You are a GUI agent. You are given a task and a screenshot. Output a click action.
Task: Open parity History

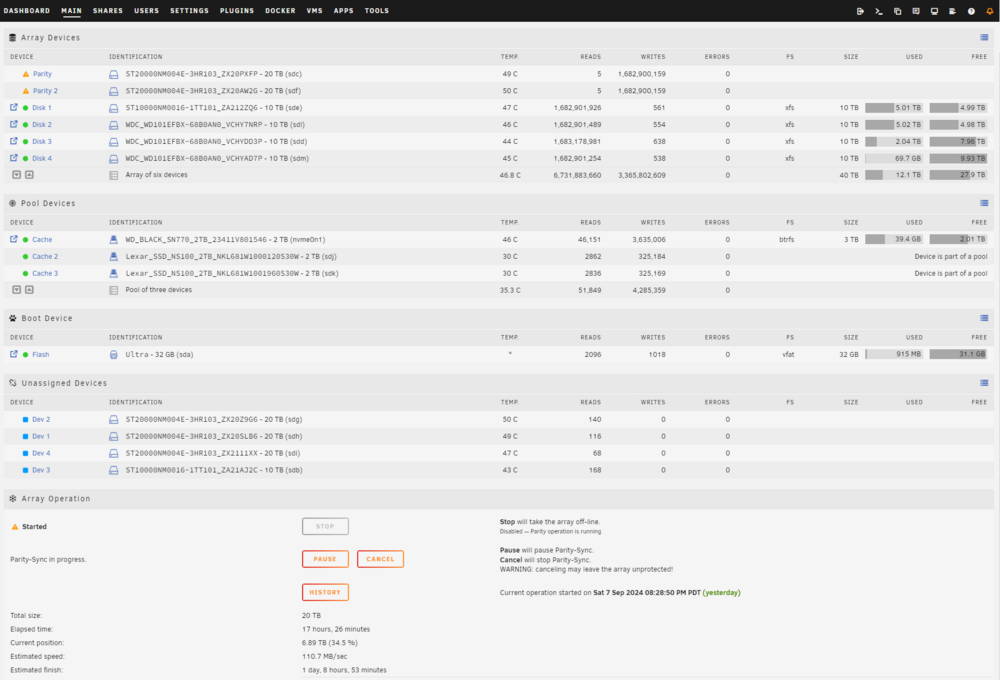tap(325, 592)
